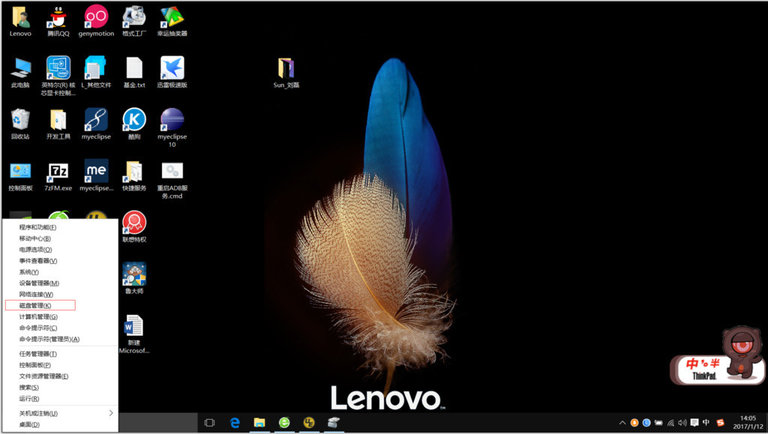Launch myeclipse 8 shortcut icon
This screenshot has width=768, height=434.
click(x=96, y=124)
